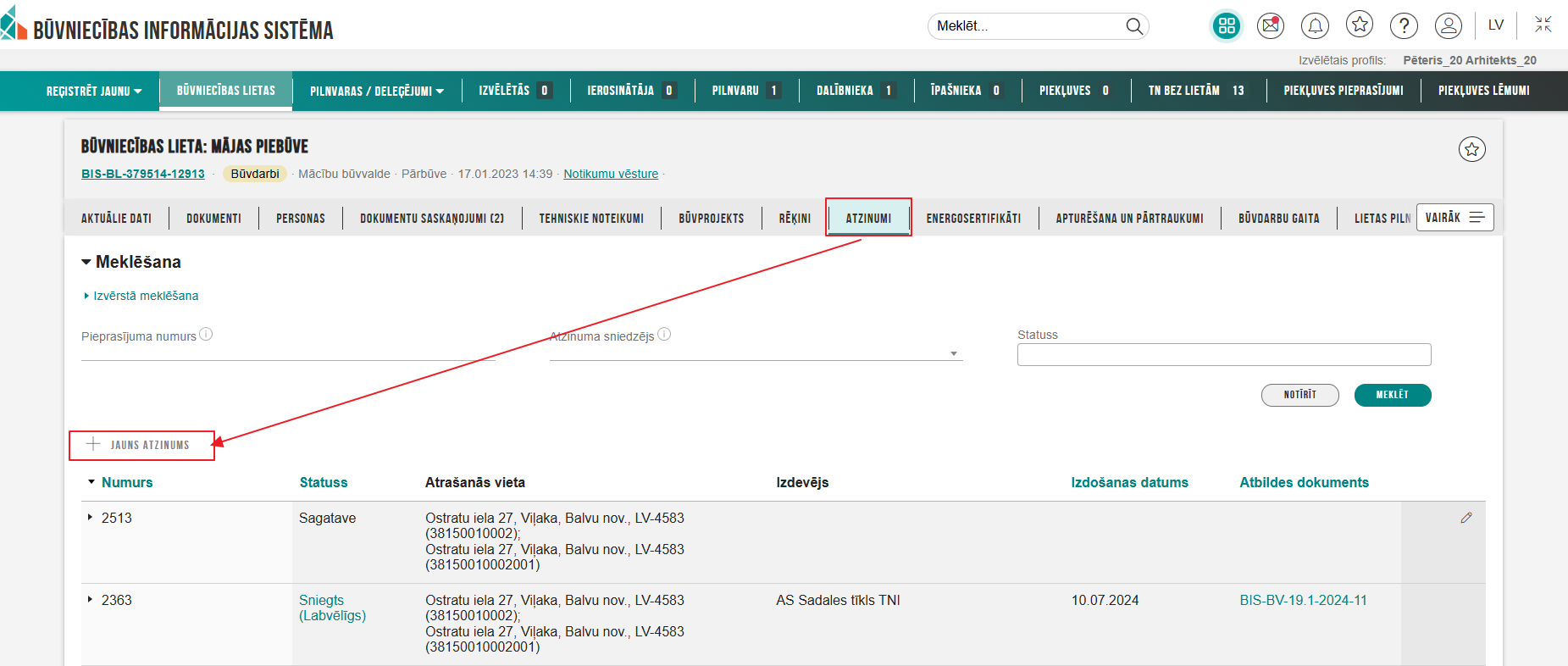
Task: Switch to Būvdarbu gaita tab
Action: (1278, 219)
